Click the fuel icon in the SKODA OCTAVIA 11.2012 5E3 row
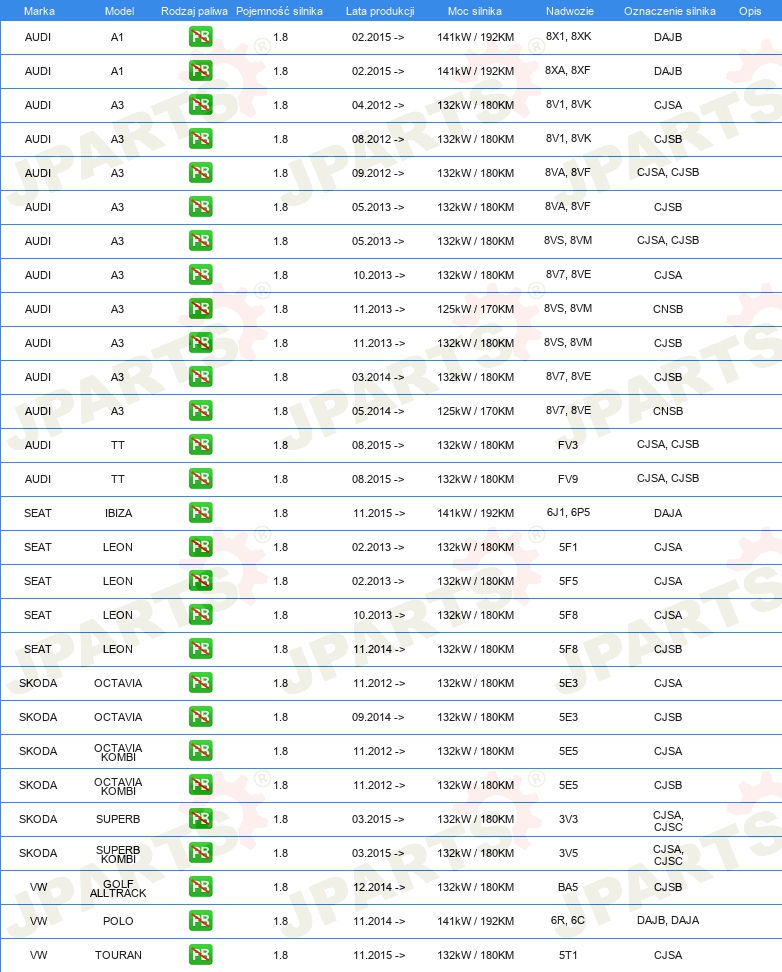Viewport: 782px width, 972px height. point(200,683)
